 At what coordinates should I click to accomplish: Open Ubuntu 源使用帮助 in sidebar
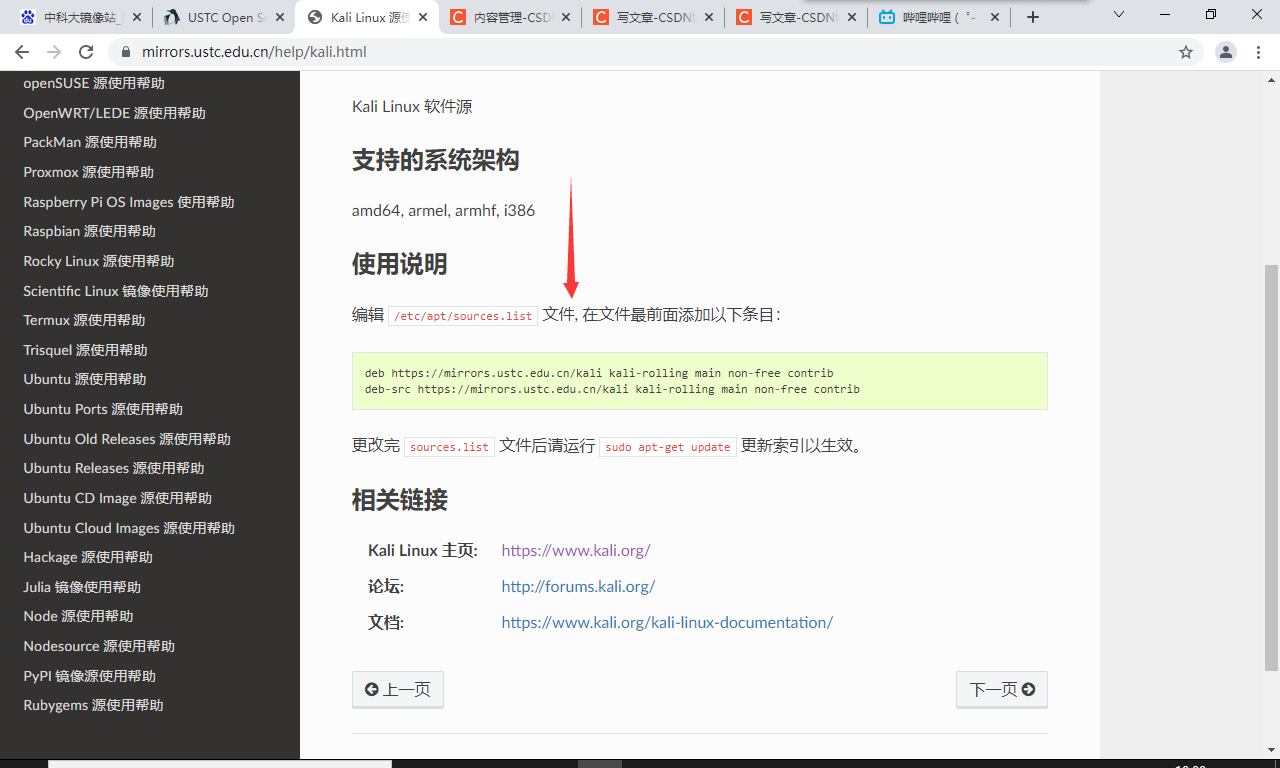(x=85, y=379)
